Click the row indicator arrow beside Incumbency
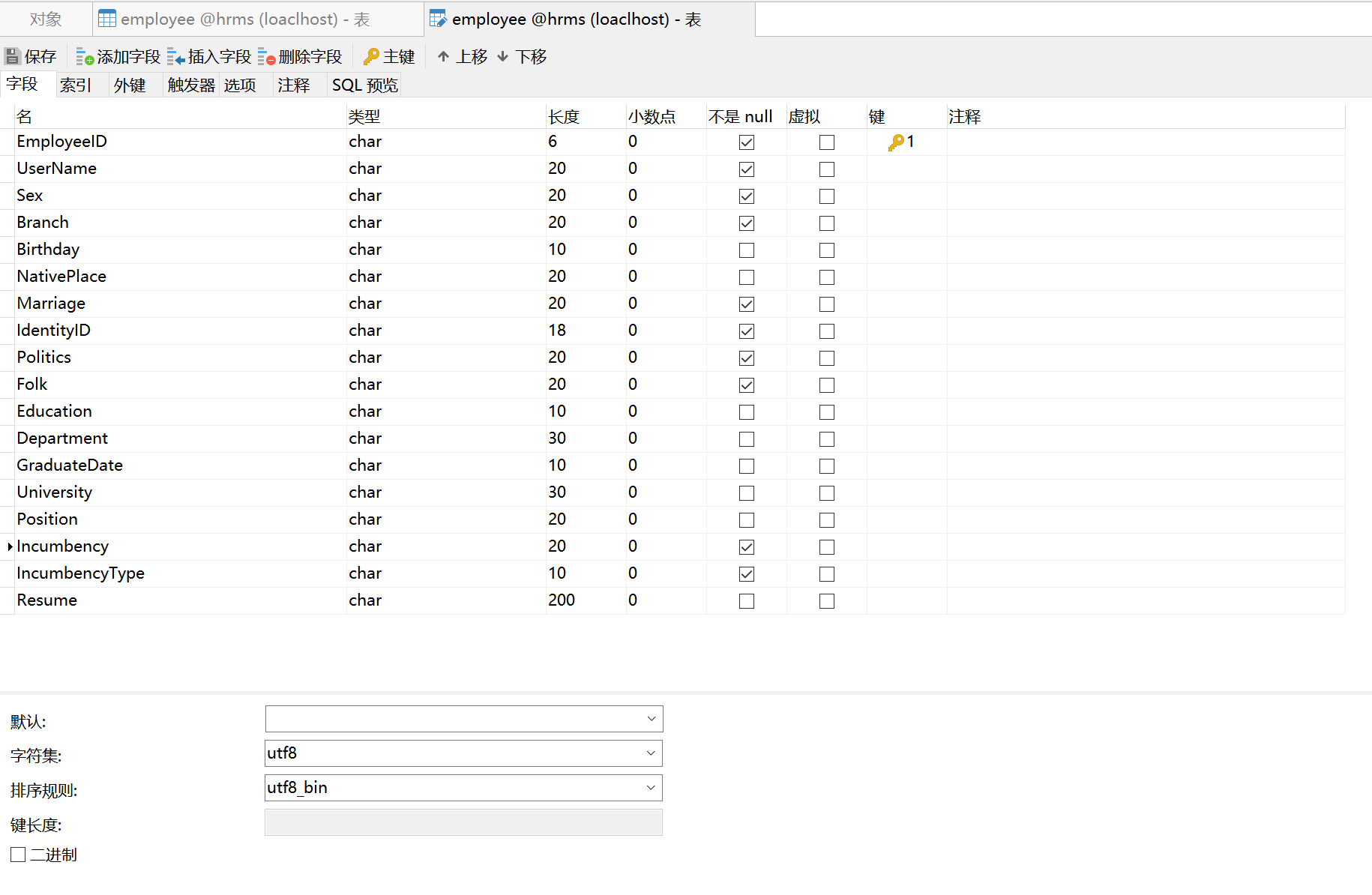Image resolution: width=1372 pixels, height=895 pixels. pos(10,546)
